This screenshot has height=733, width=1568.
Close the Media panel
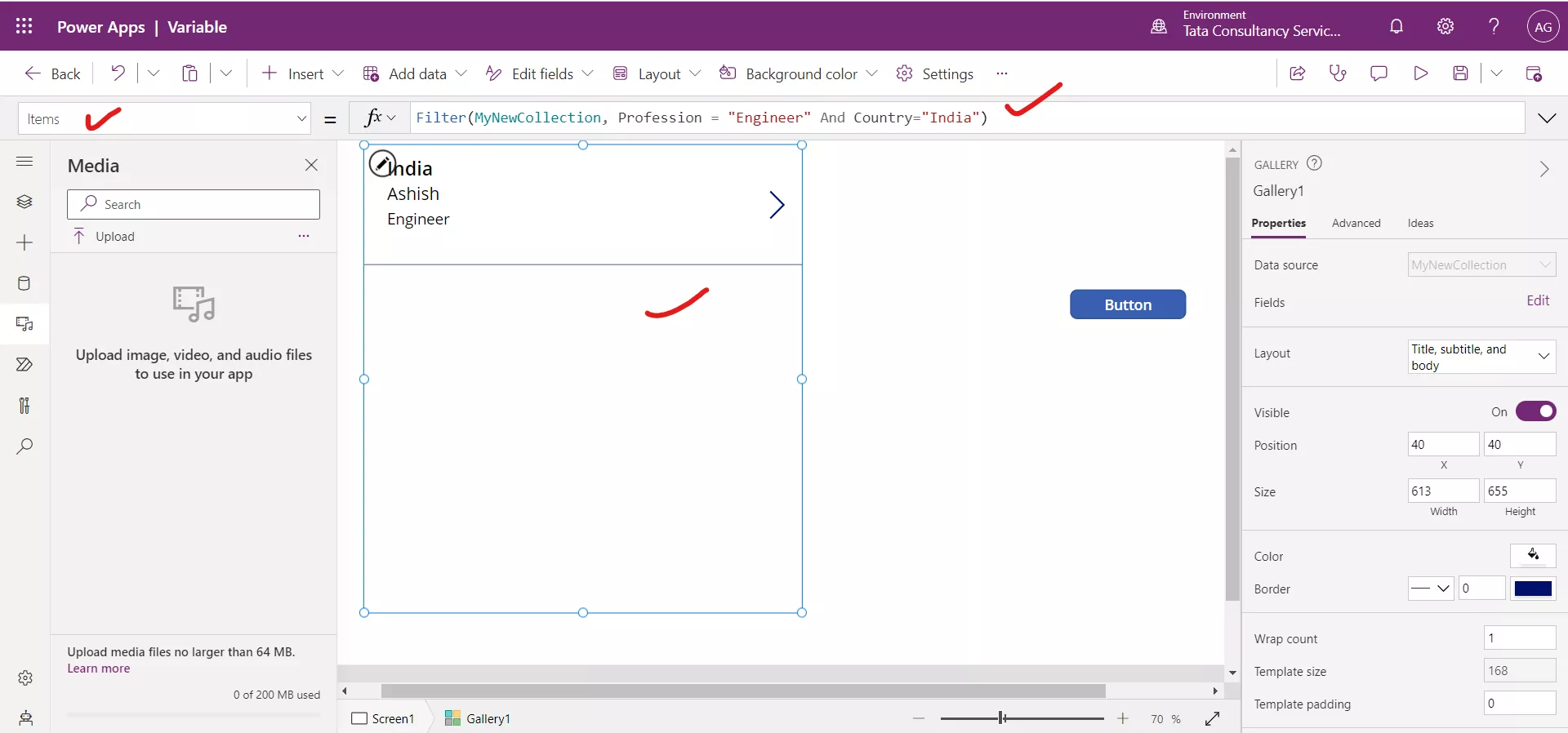tap(311, 165)
